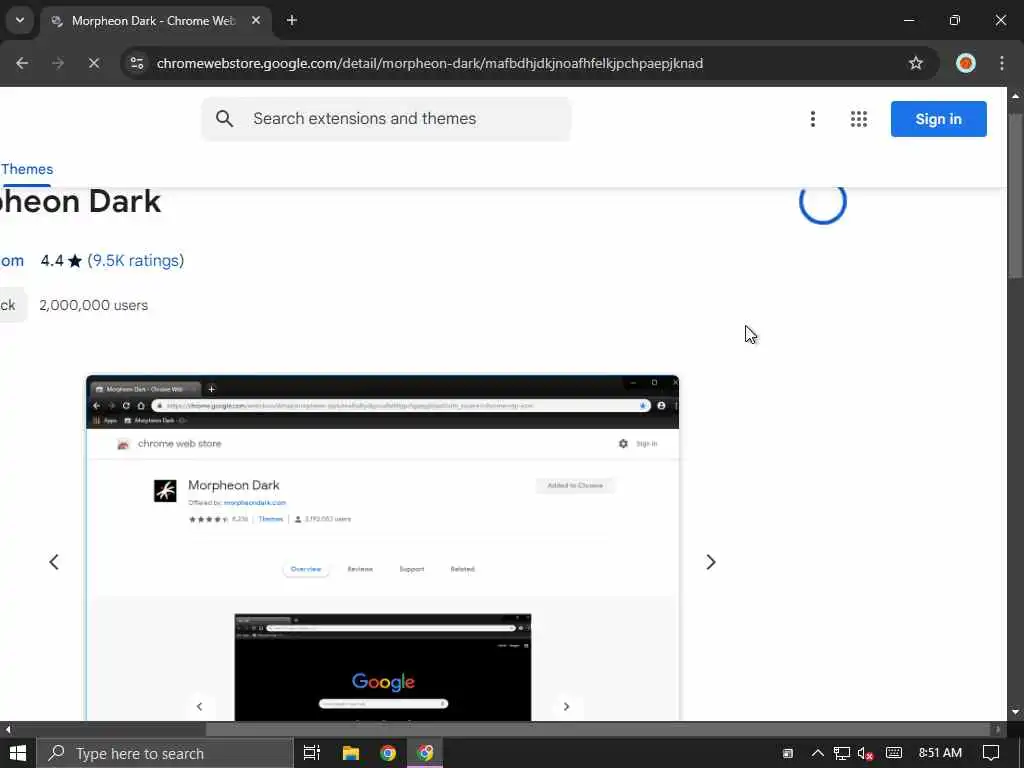The width and height of the screenshot is (1024, 768).
Task: Click the 2,000,000 users text
Action: point(93,305)
